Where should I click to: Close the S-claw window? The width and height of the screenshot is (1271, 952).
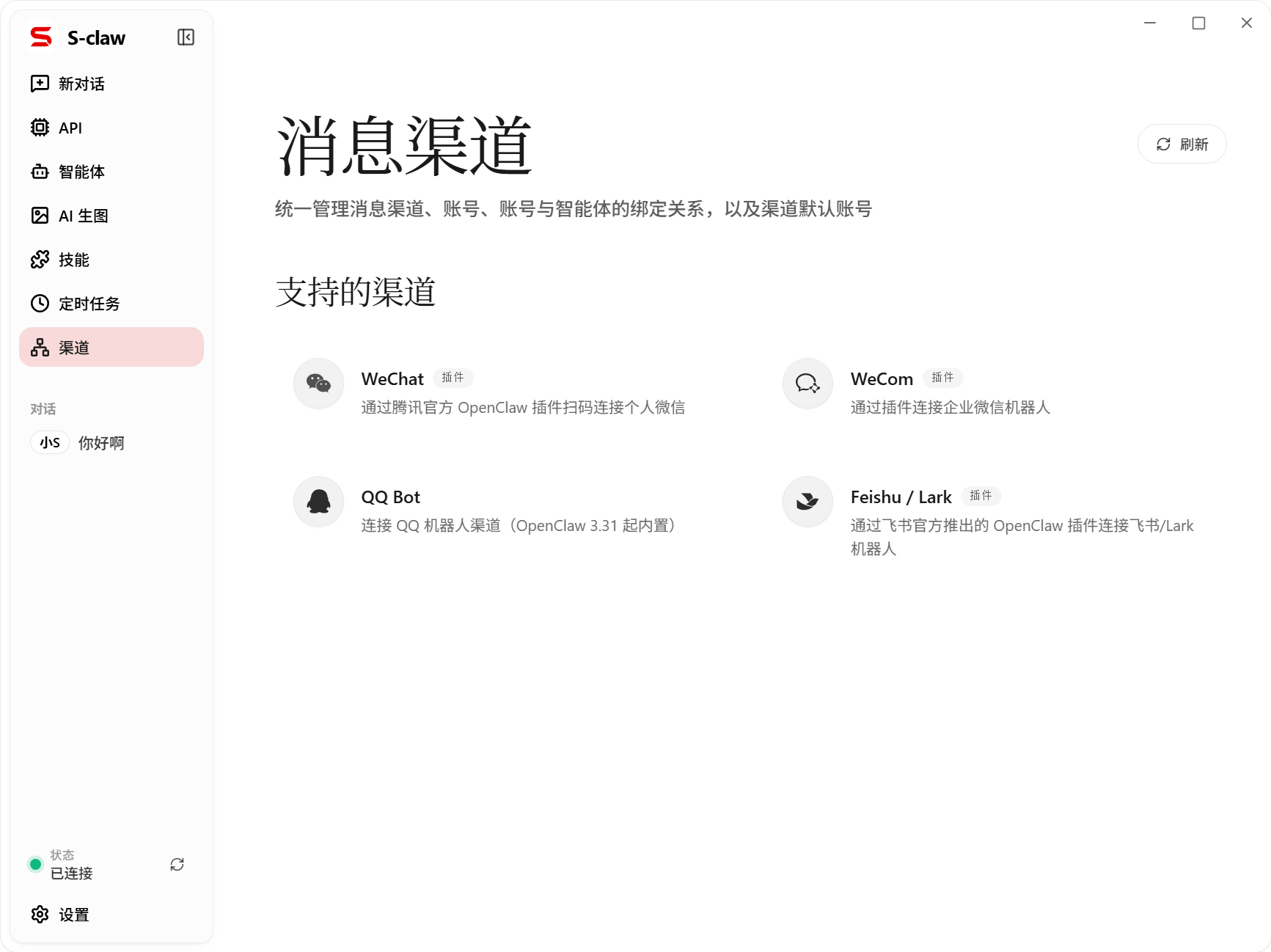(1246, 23)
